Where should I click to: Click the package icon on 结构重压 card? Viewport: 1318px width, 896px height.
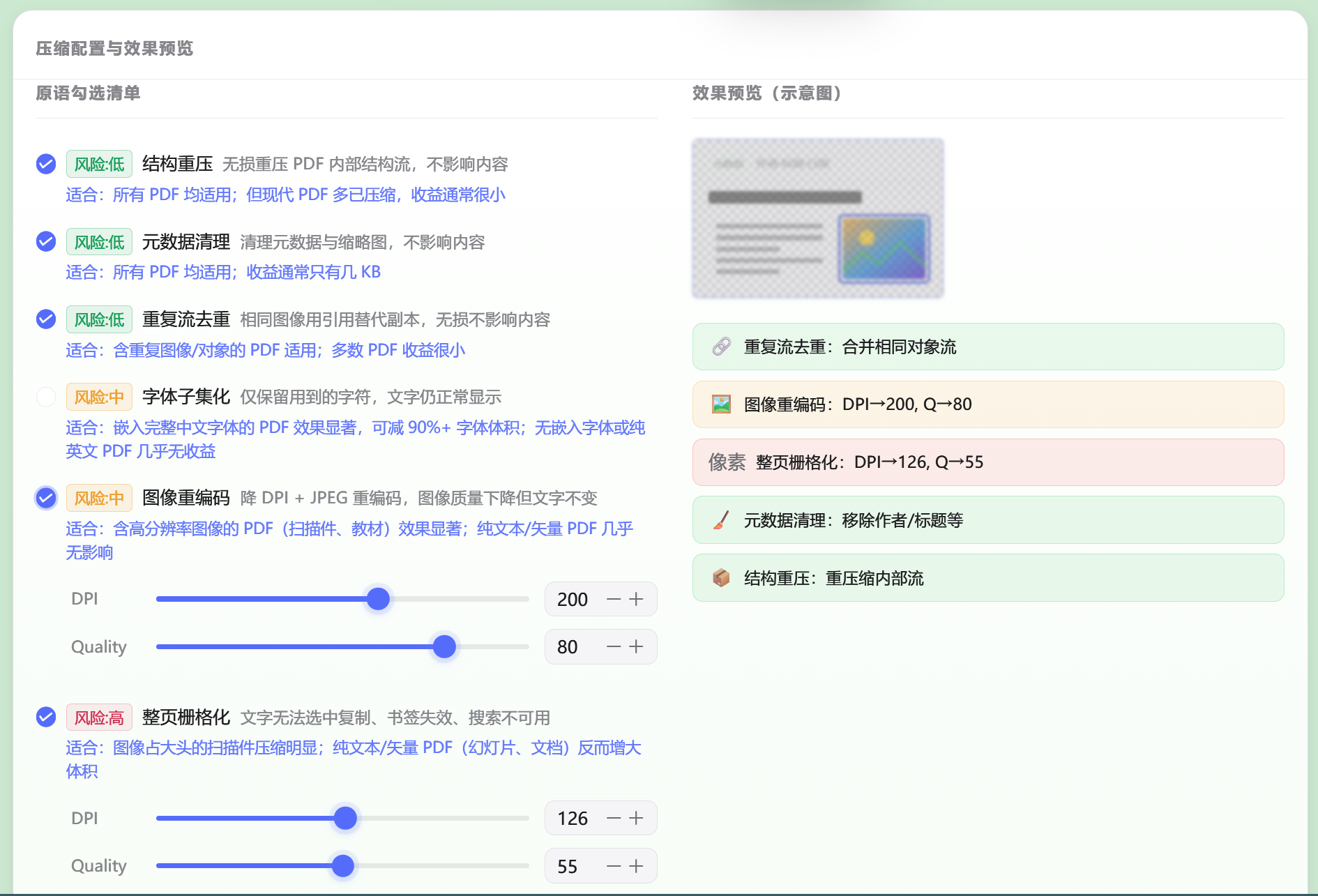point(721,578)
